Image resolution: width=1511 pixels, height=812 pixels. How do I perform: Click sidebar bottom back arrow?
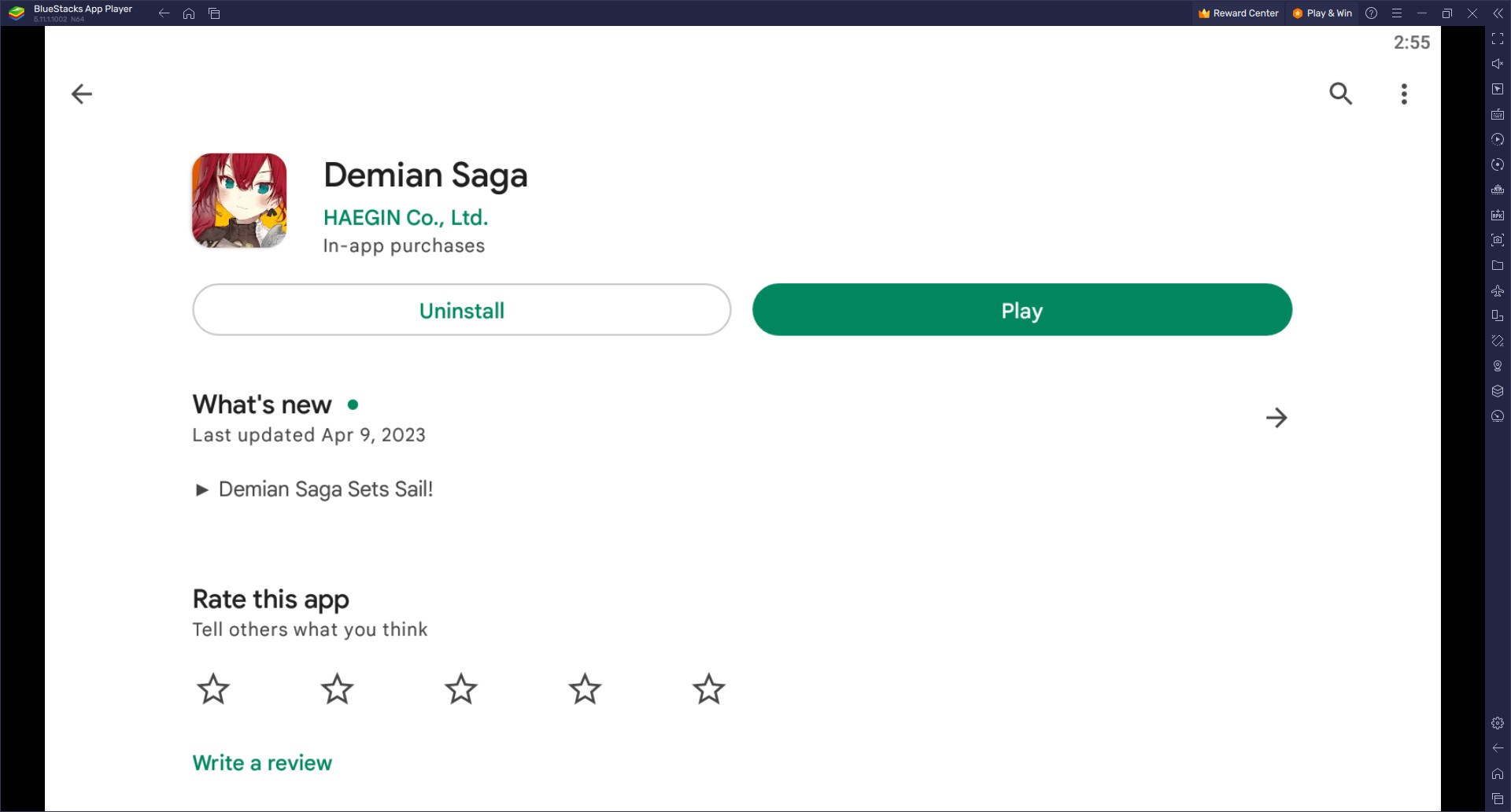tap(1498, 748)
